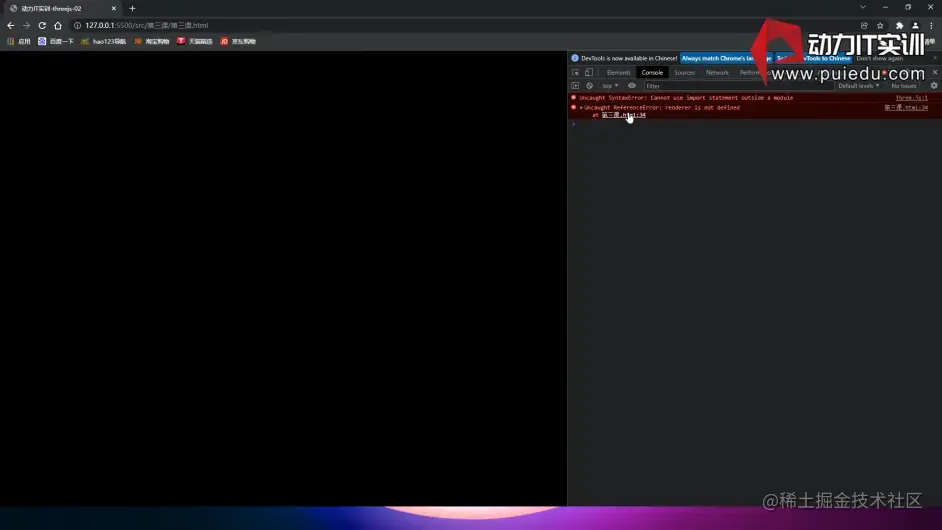The height and width of the screenshot is (530, 942).
Task: Go back to the previous page
Action: [10, 25]
